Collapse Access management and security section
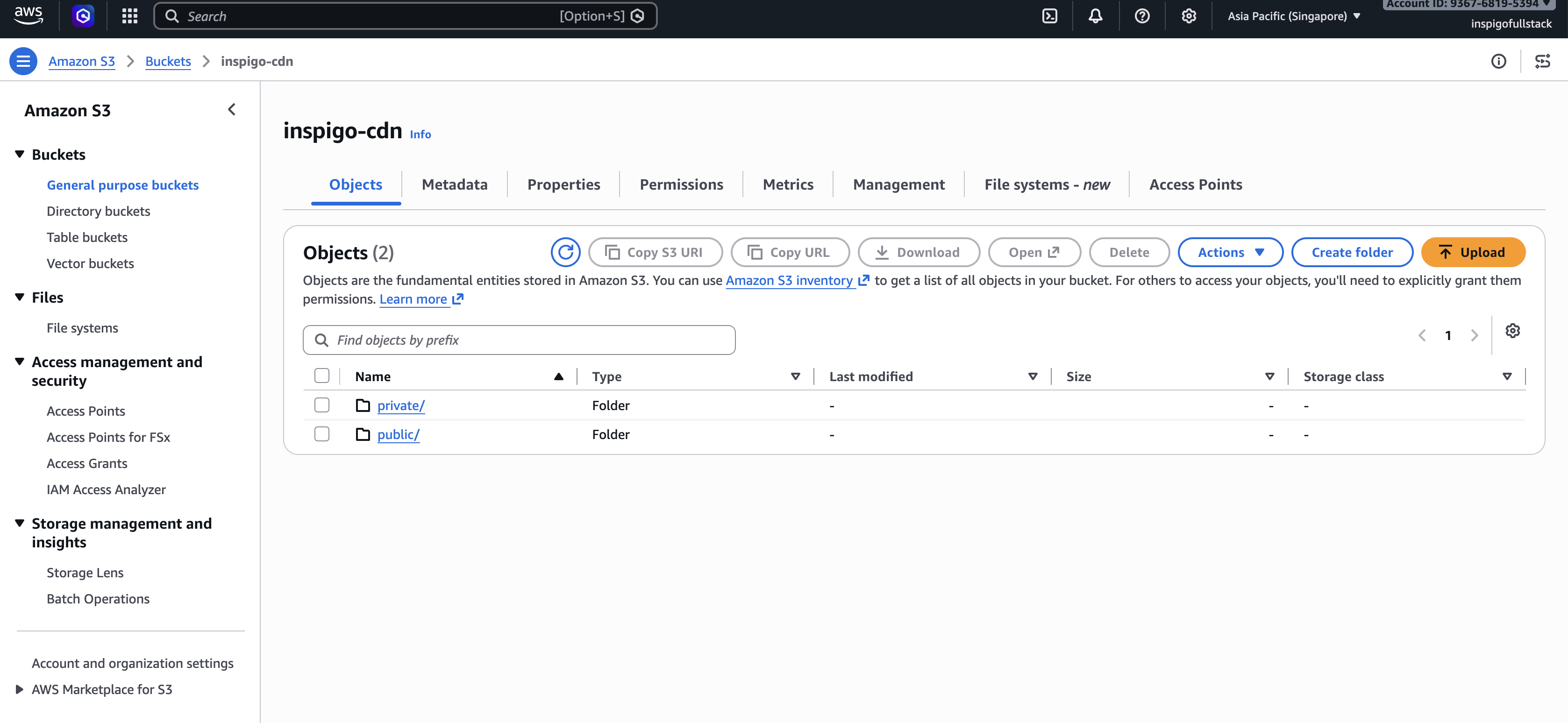Image resolution: width=1568 pixels, height=723 pixels. coord(20,361)
